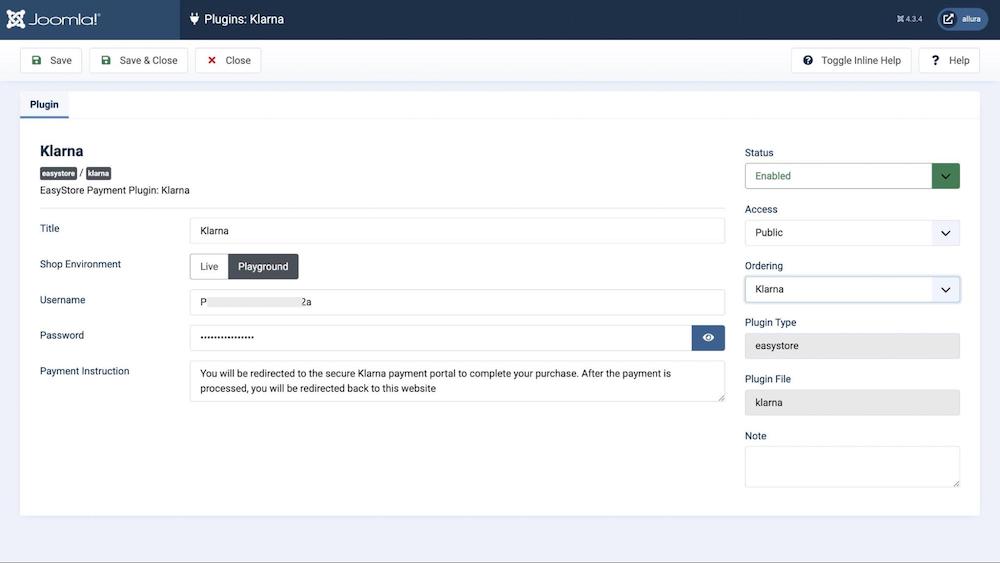Viewport: 1000px width, 563px height.
Task: Click the Save button
Action: [x=51, y=60]
